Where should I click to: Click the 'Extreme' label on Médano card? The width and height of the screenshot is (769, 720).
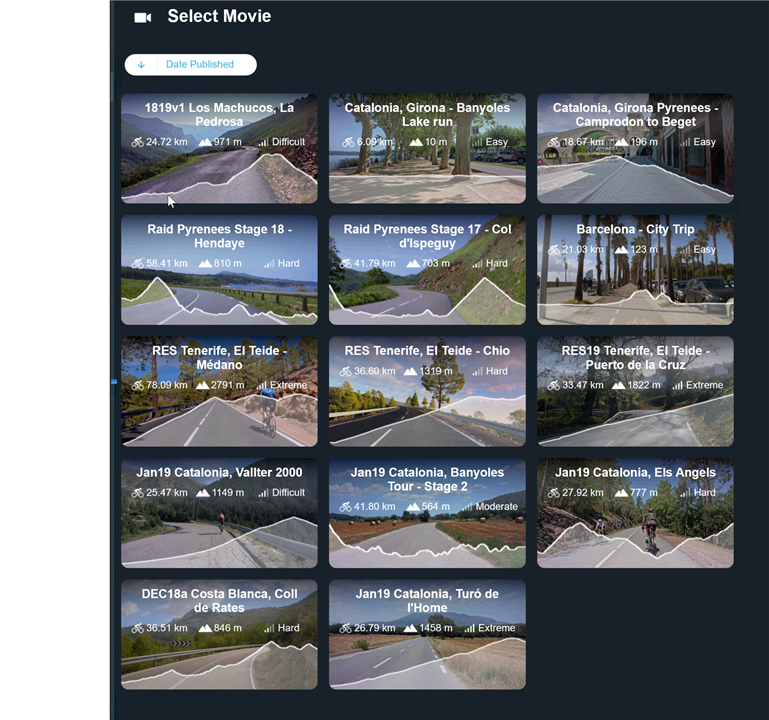[288, 386]
